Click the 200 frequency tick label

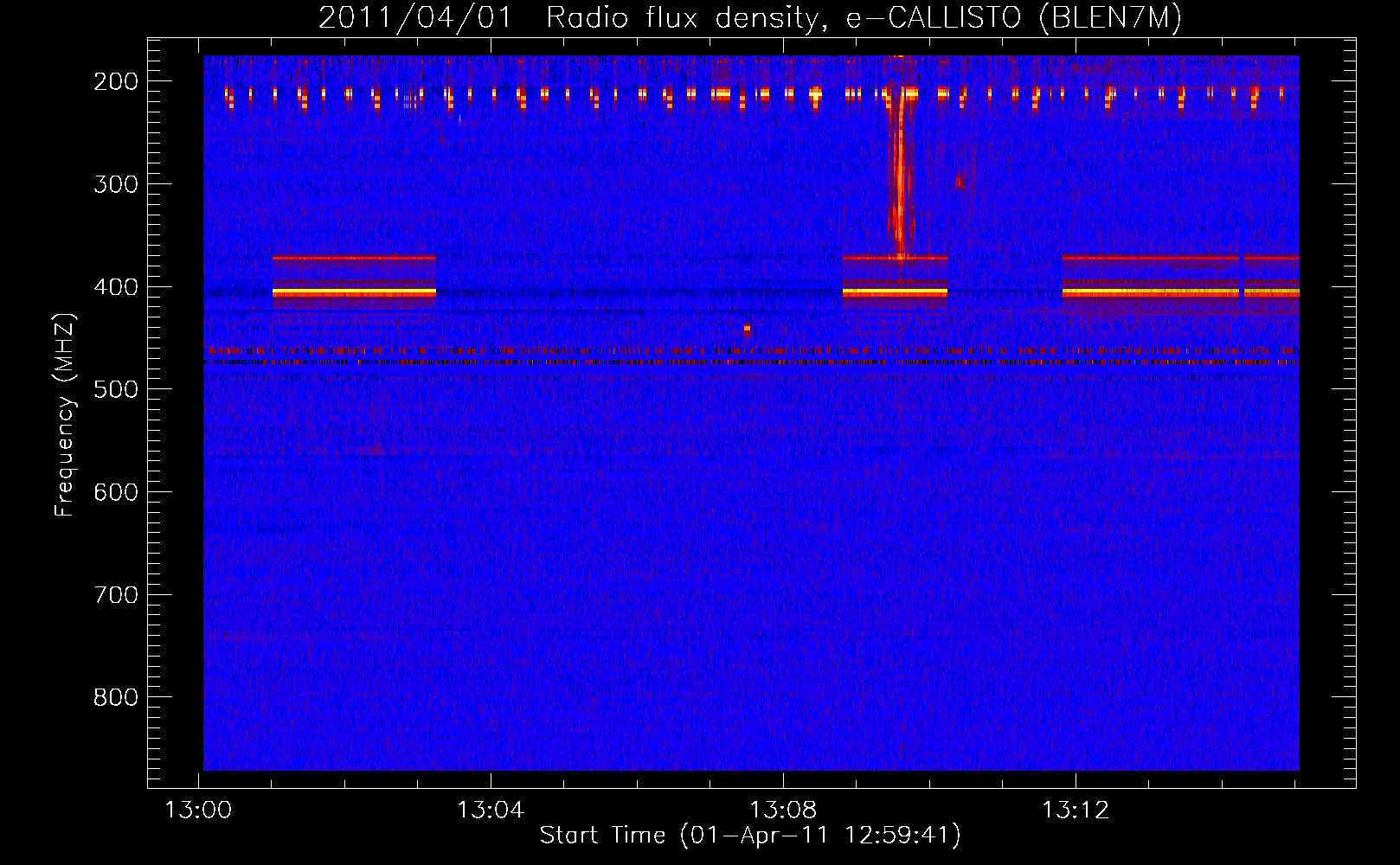[116, 81]
